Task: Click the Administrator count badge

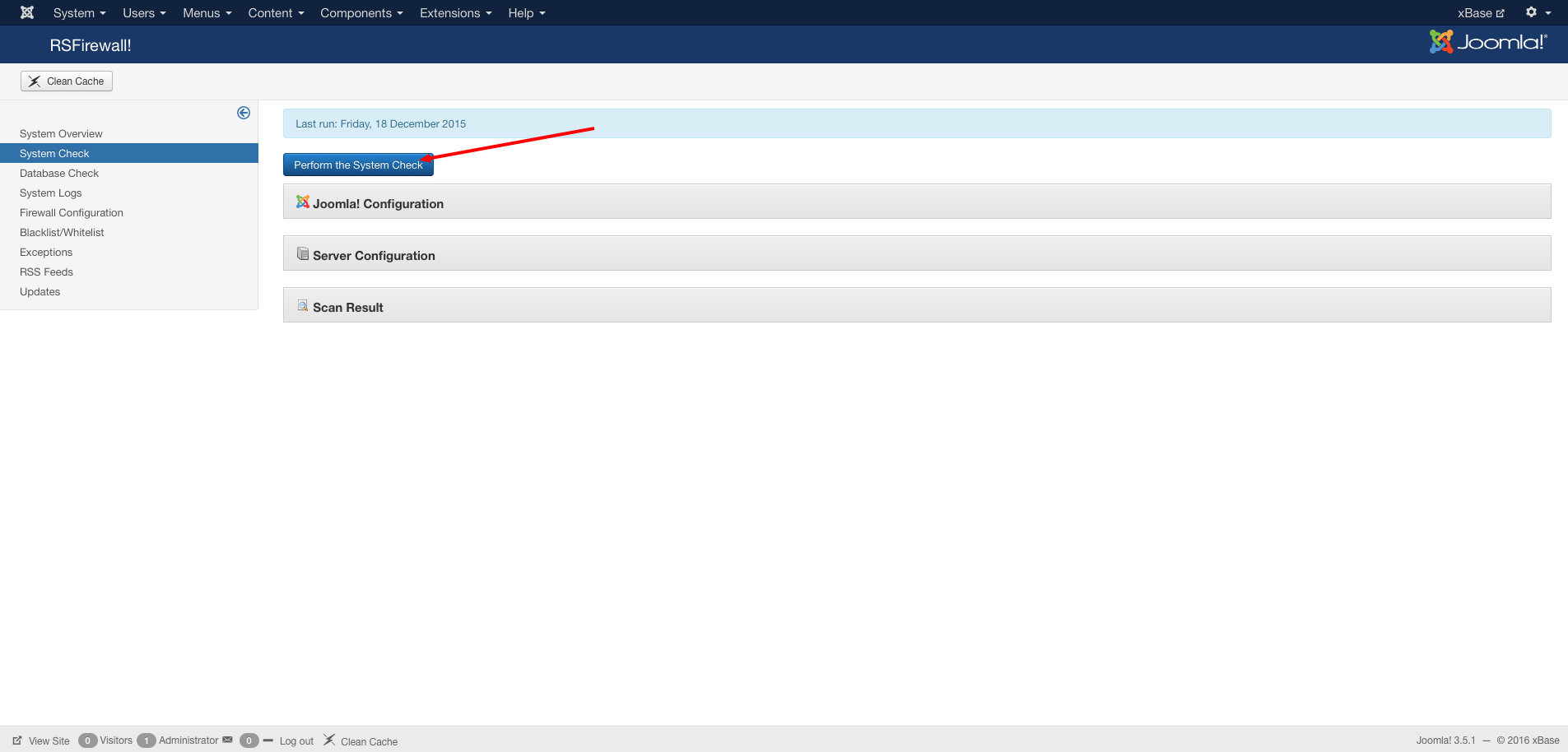Action: click(147, 740)
